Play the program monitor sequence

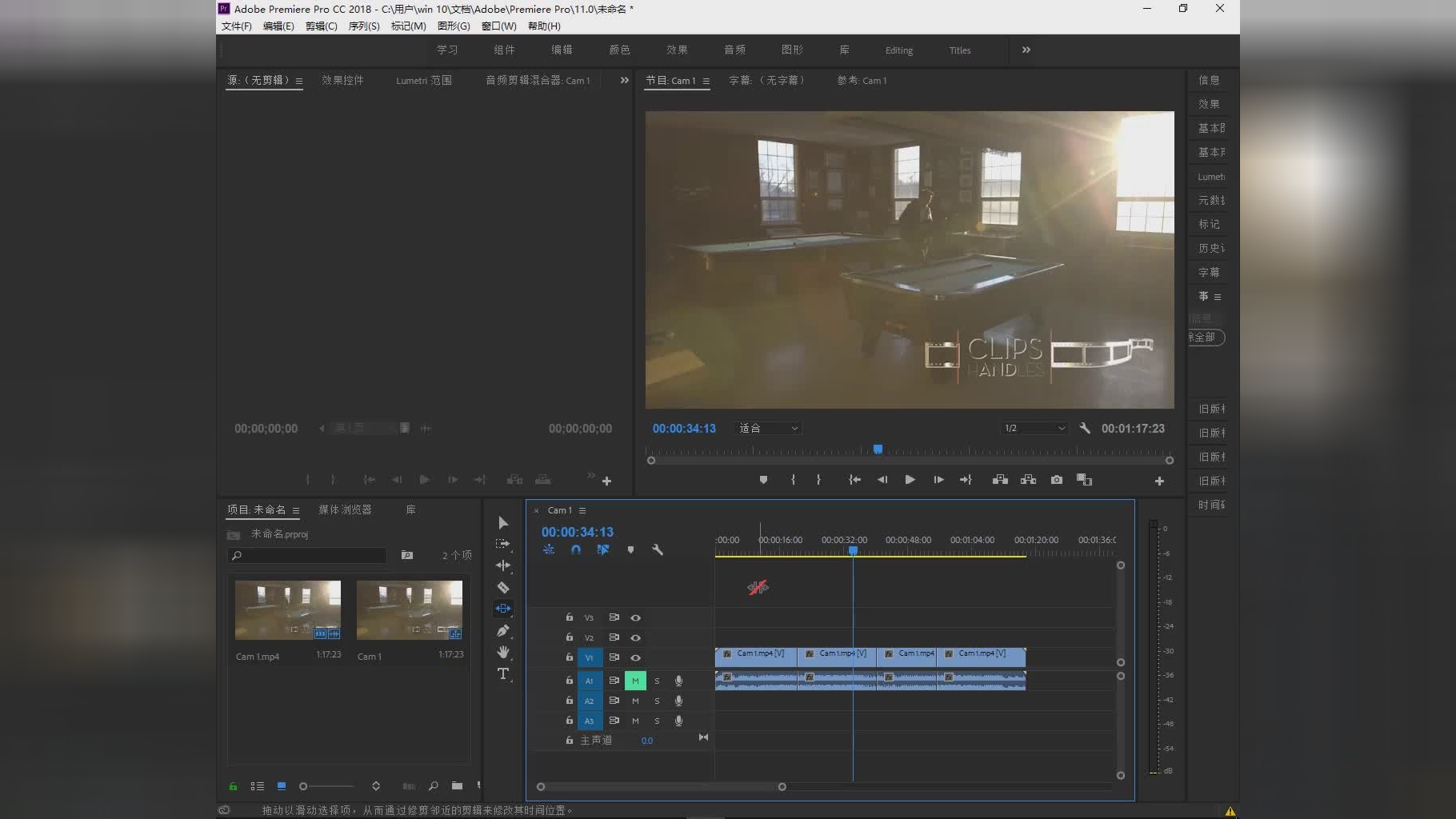click(x=910, y=480)
